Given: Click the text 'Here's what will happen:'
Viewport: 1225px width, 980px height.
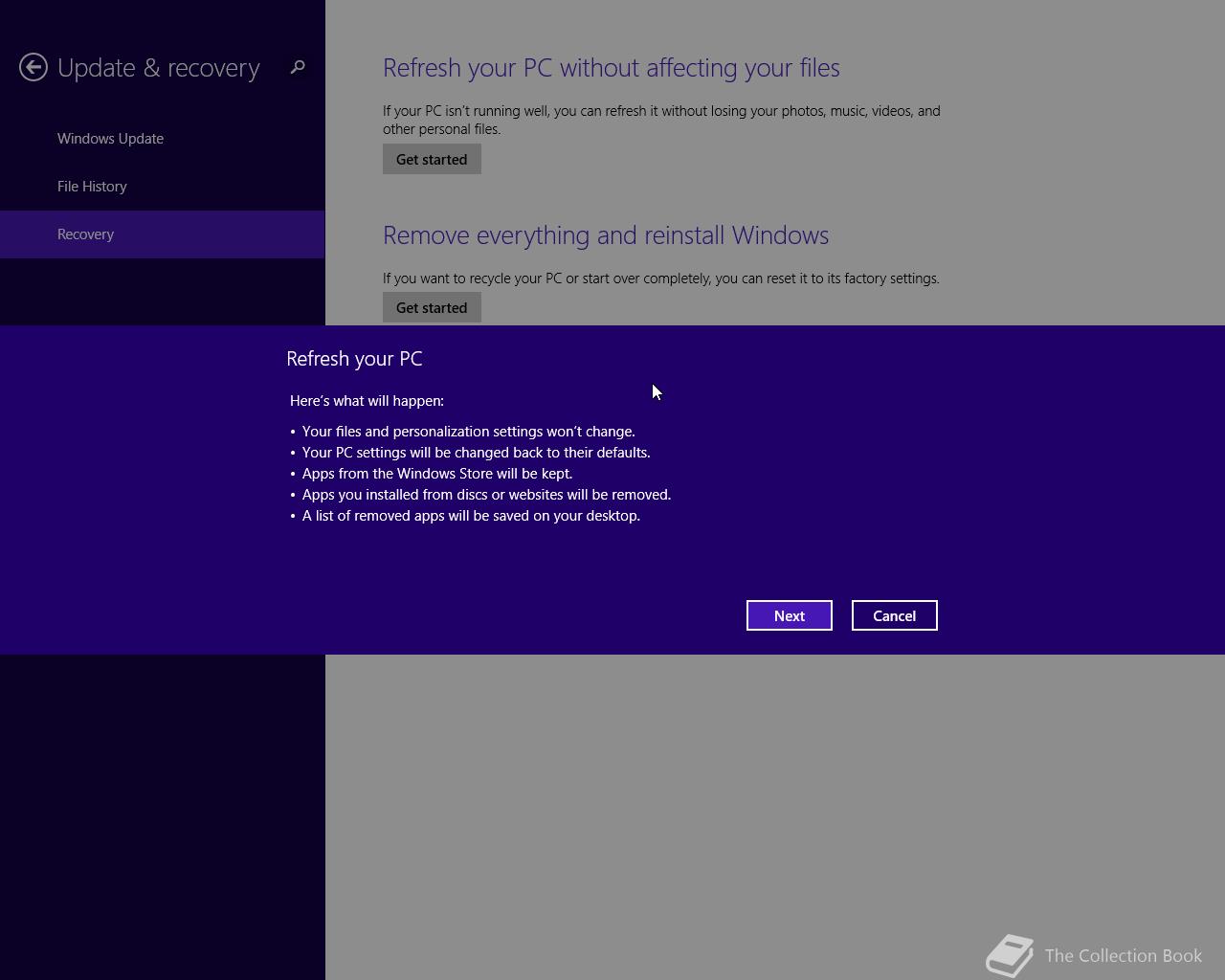Looking at the screenshot, I should [367, 401].
